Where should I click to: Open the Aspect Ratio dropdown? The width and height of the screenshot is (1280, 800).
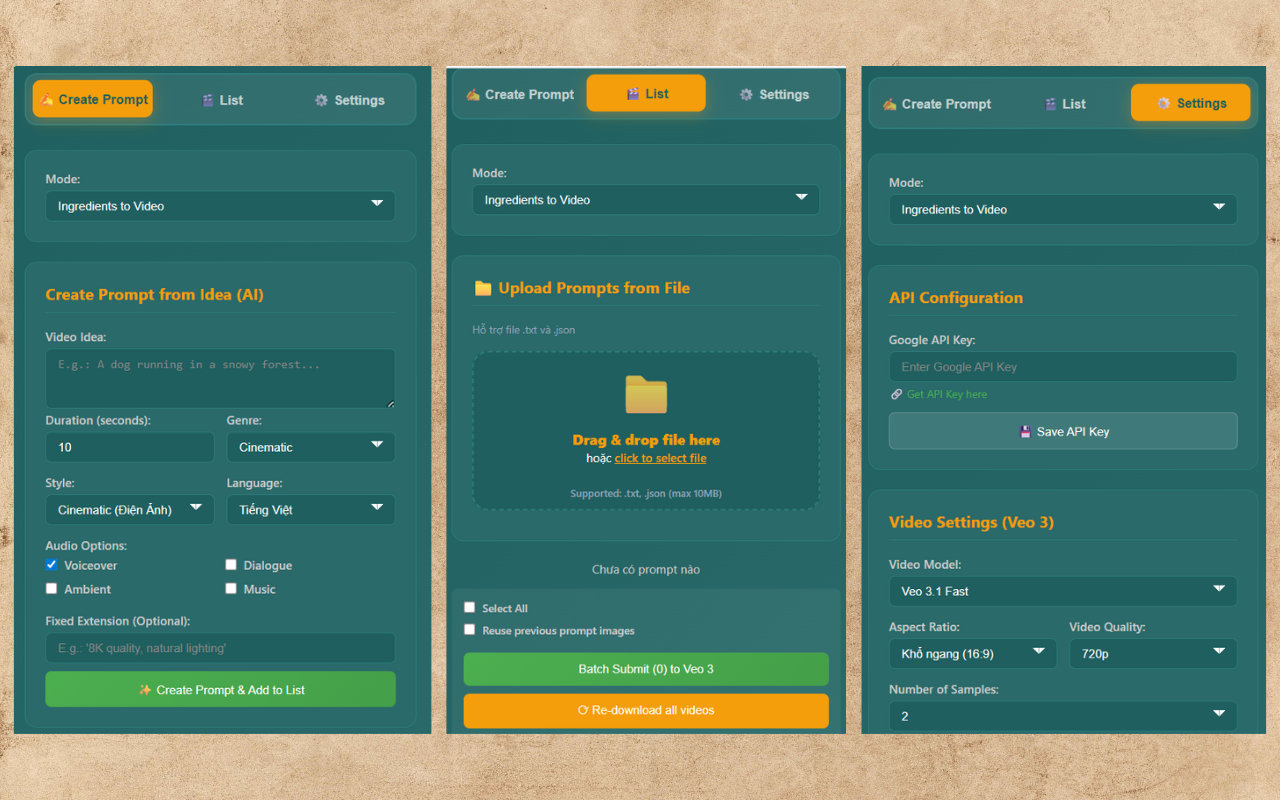point(972,653)
